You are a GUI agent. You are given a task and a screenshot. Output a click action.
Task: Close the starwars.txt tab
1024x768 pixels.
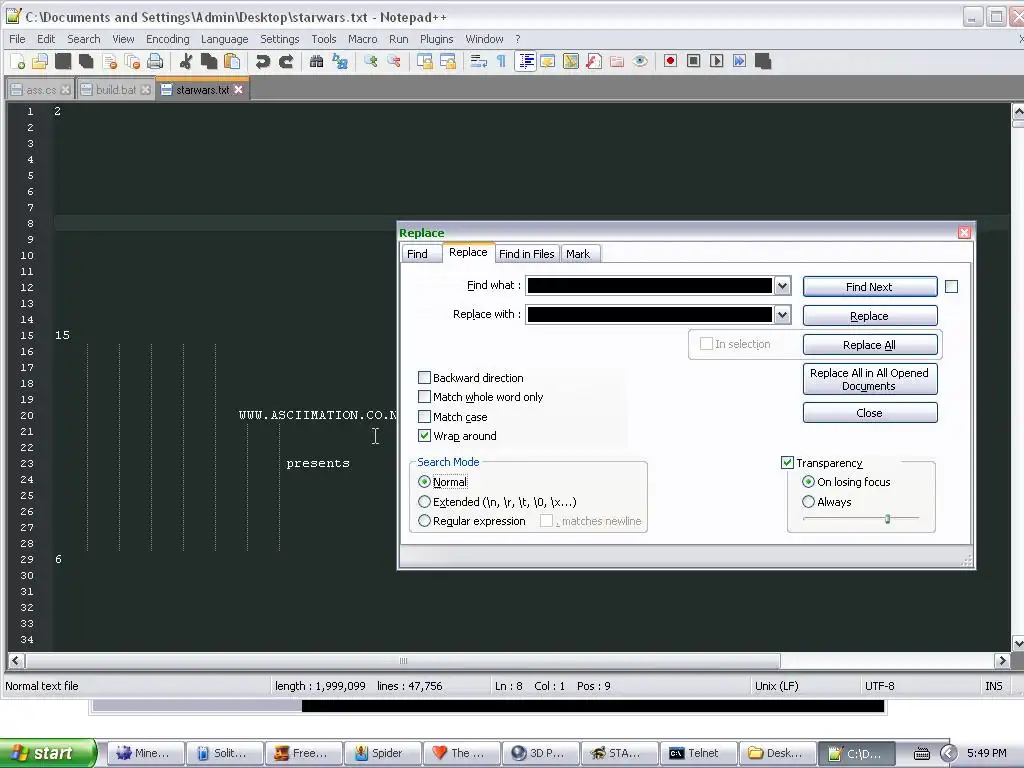click(238, 89)
